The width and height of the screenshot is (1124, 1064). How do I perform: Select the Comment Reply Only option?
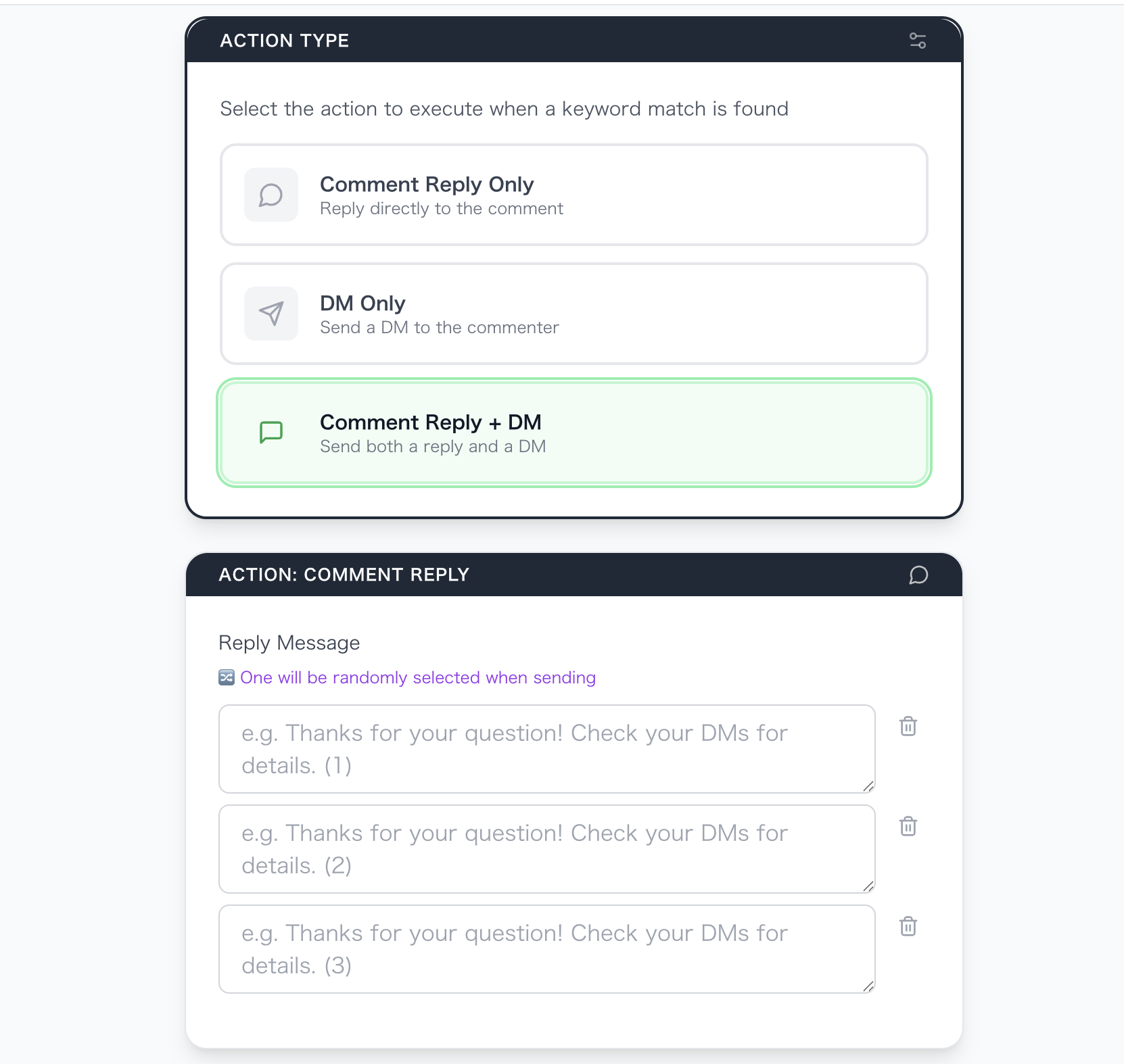click(573, 195)
